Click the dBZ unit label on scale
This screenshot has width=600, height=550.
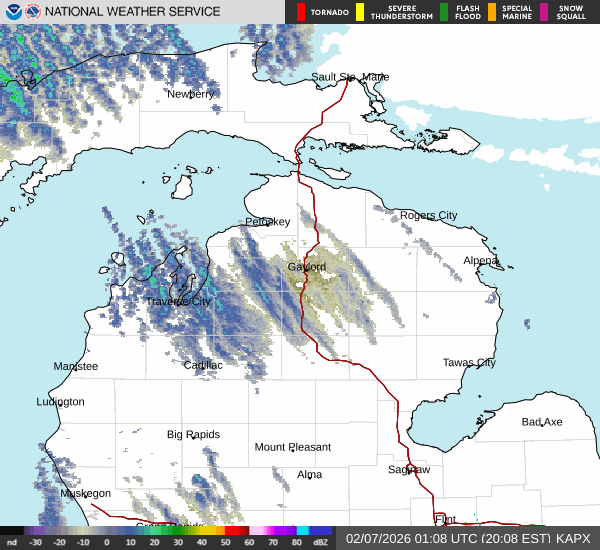point(320,542)
